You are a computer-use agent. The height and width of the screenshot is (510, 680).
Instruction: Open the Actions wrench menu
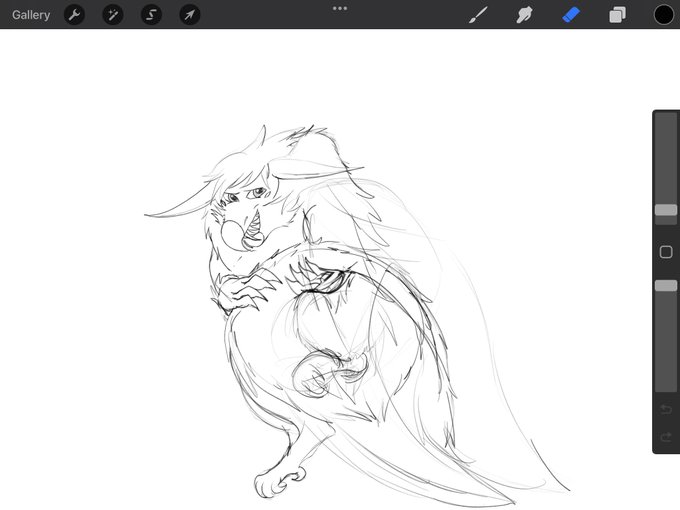point(74,15)
